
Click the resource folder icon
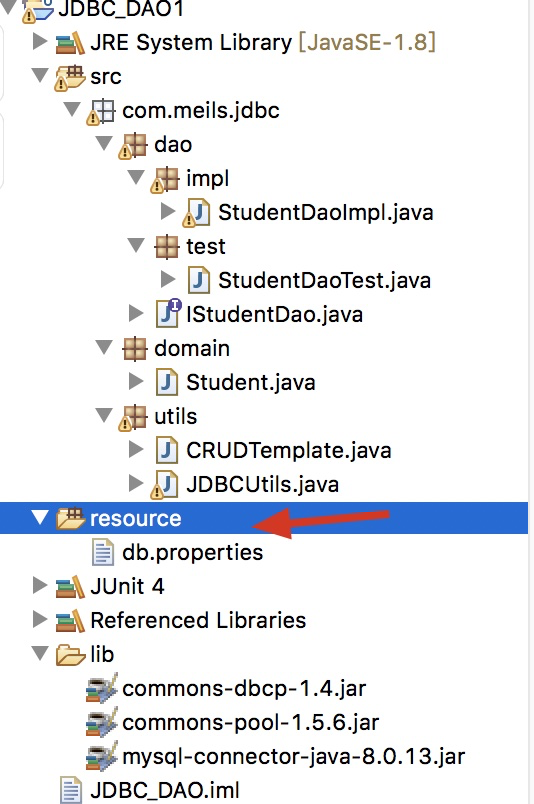coord(70,518)
